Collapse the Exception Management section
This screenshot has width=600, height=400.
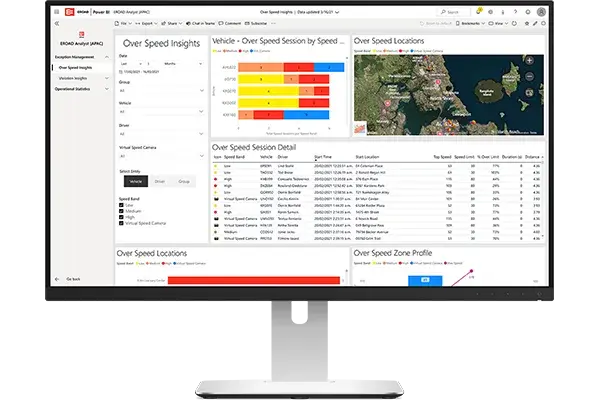coord(107,57)
